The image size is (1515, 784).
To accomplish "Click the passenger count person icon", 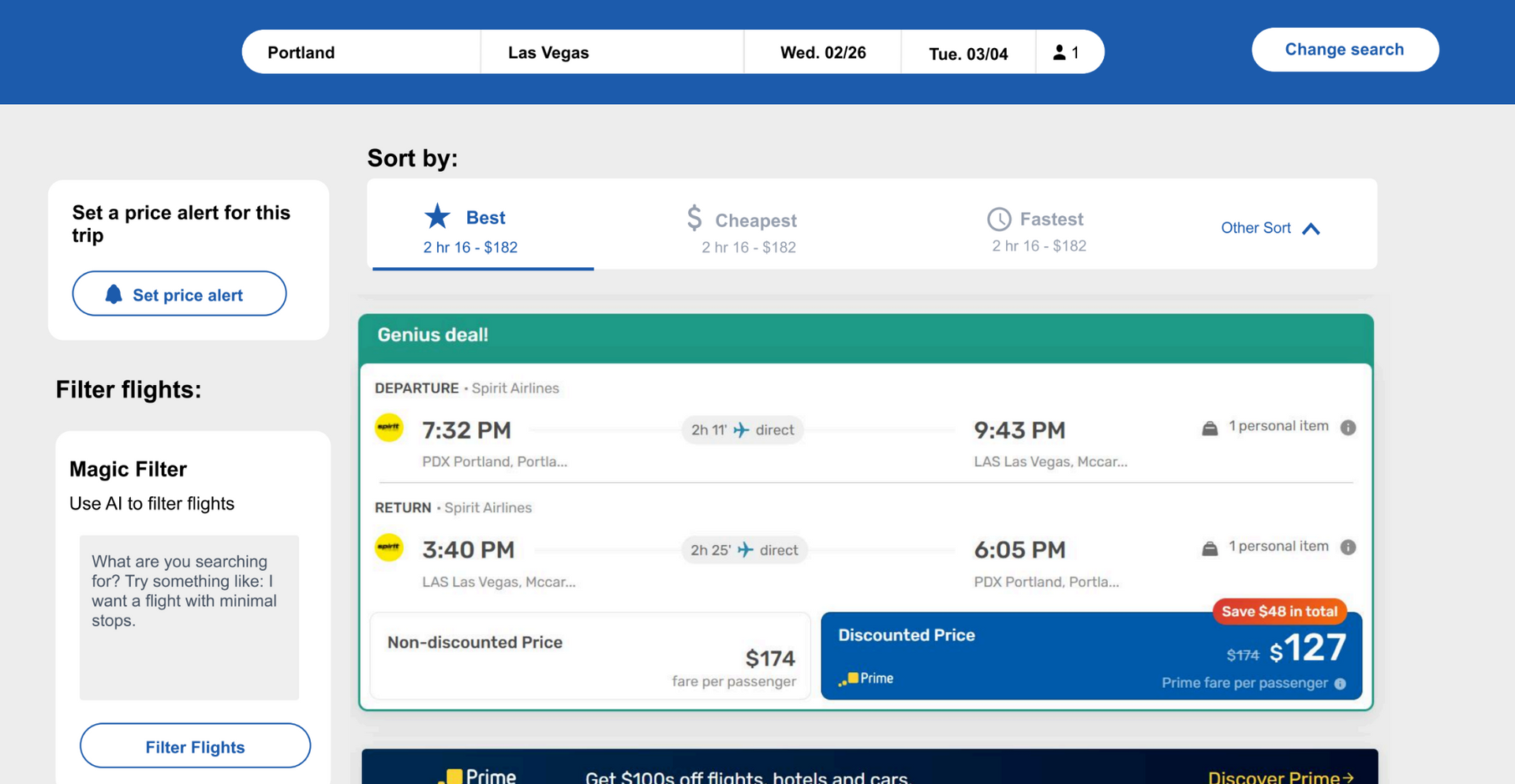I will click(1060, 53).
